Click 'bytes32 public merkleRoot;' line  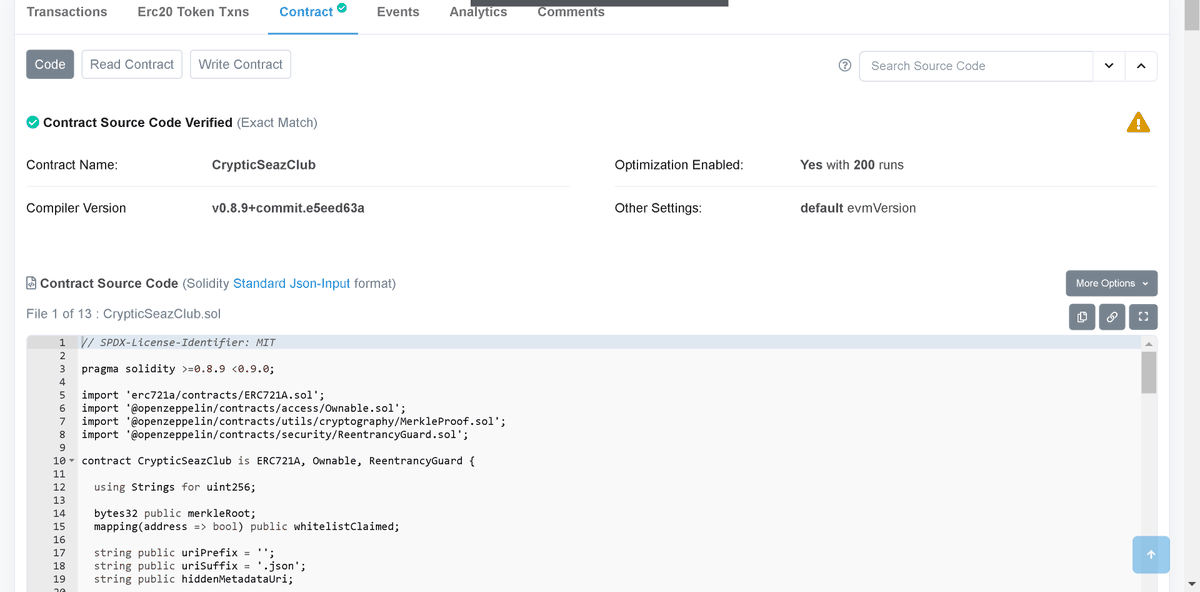(x=175, y=513)
